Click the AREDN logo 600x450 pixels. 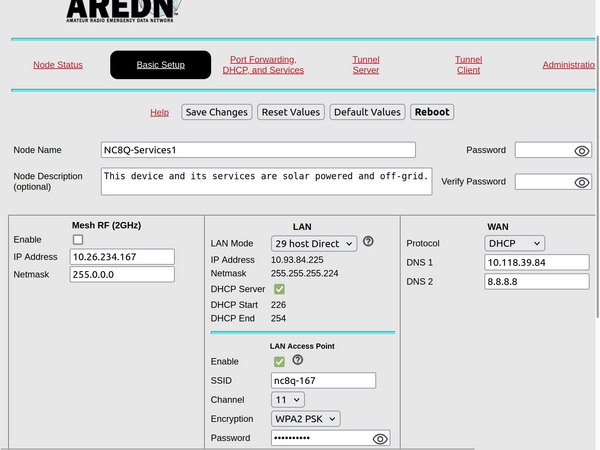(122, 11)
